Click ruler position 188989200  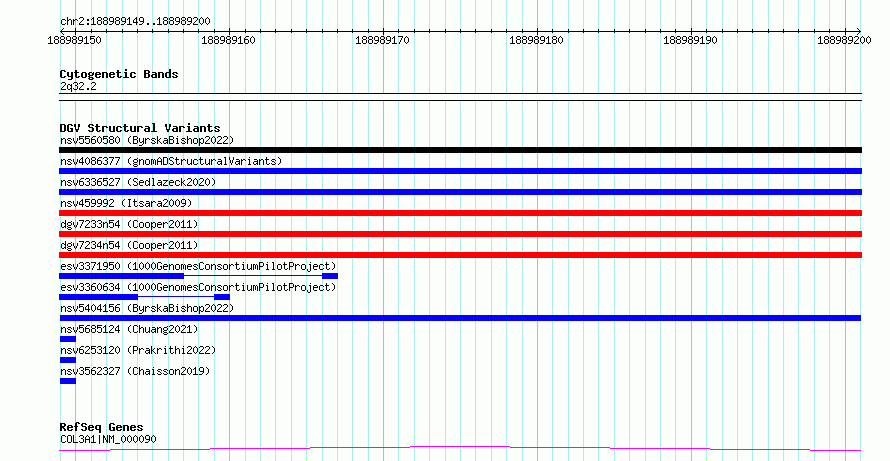845,40
